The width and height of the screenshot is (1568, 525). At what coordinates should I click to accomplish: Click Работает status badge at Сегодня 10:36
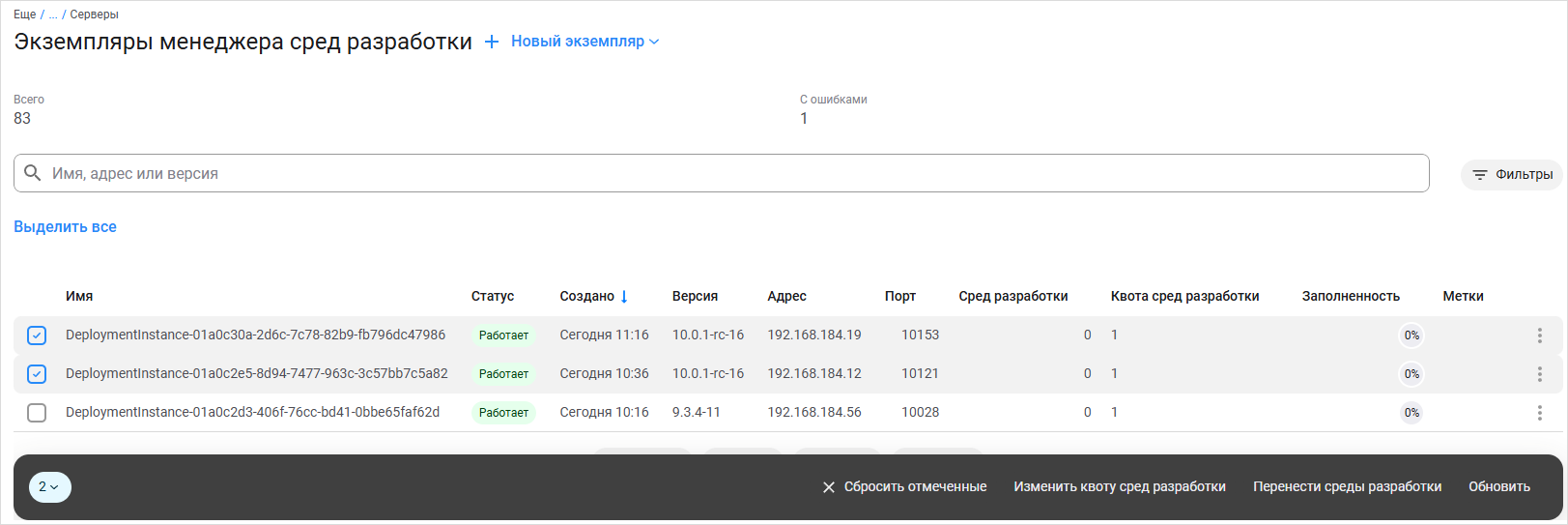click(x=503, y=374)
